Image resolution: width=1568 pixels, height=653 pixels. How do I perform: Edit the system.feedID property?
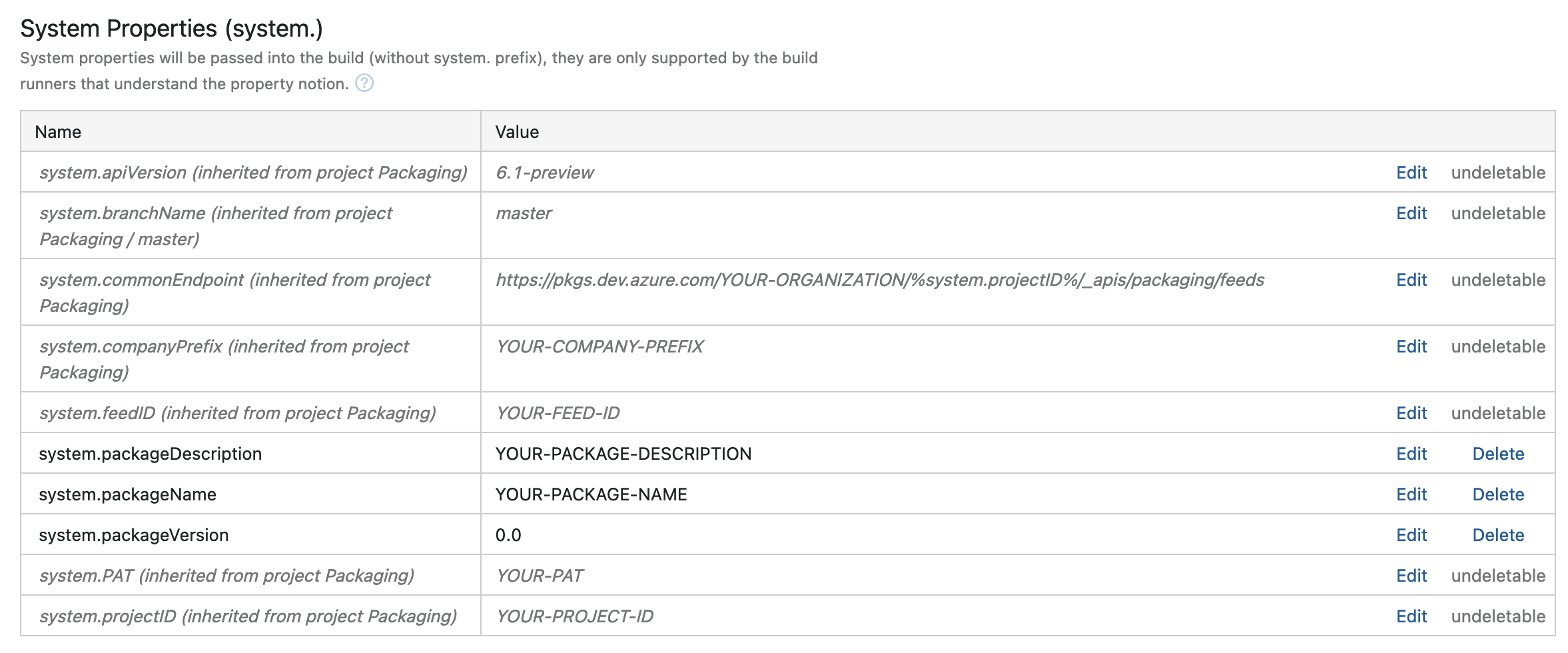click(x=1411, y=413)
